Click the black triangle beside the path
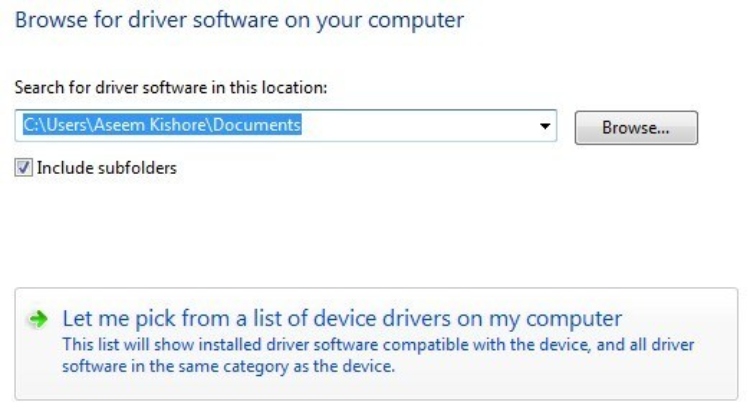 544,126
